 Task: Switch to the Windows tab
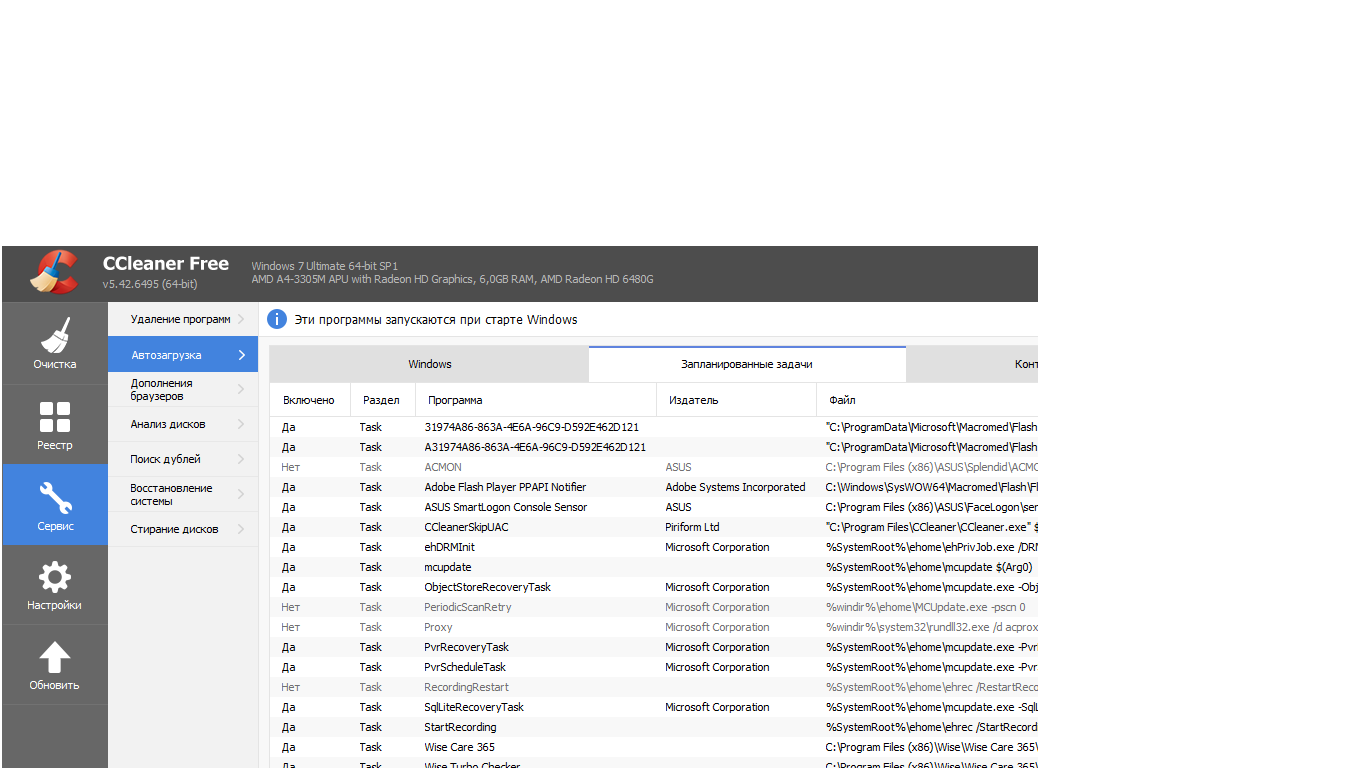coord(429,364)
